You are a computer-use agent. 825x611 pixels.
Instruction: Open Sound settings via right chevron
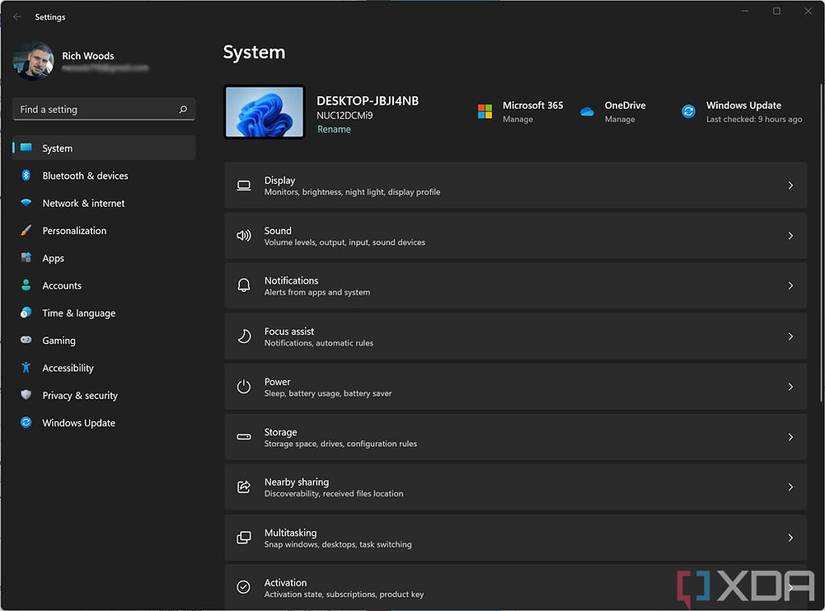click(790, 236)
